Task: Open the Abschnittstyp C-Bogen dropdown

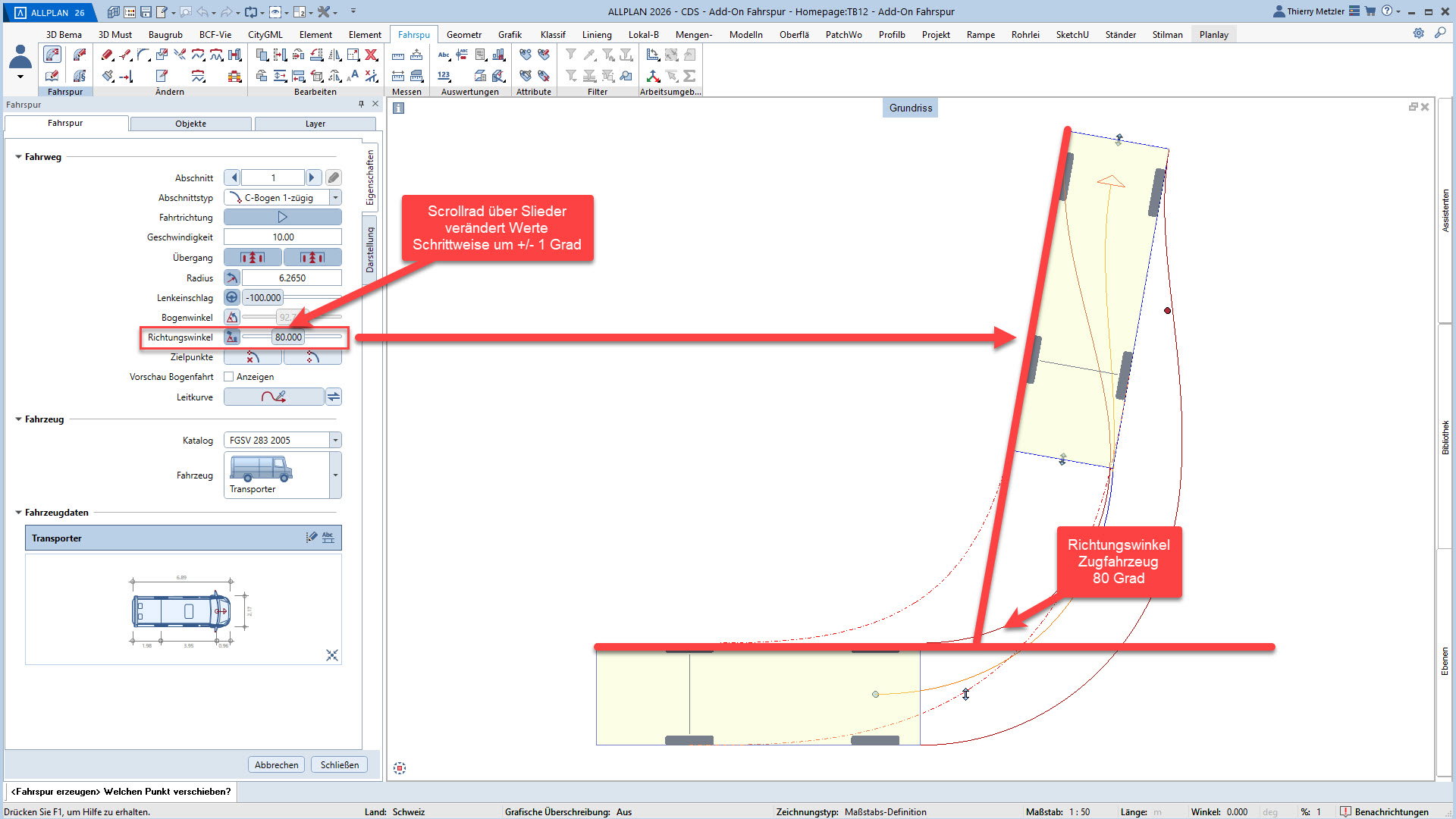Action: [x=335, y=197]
